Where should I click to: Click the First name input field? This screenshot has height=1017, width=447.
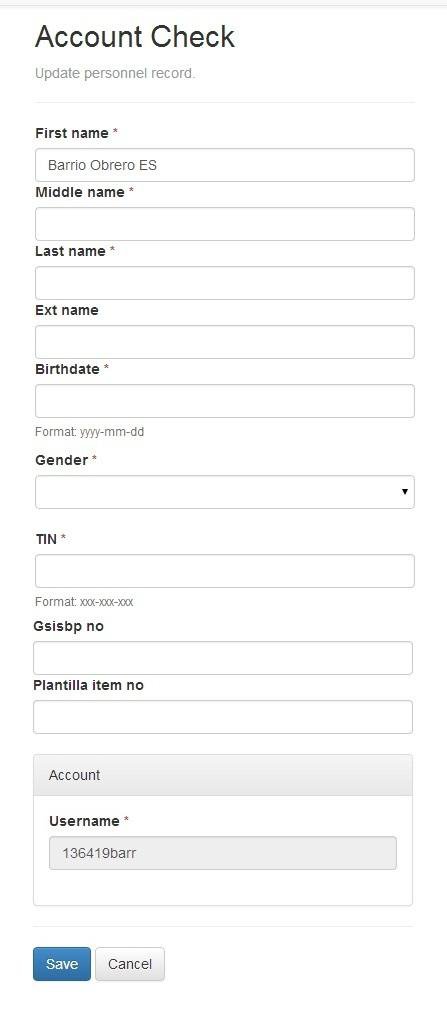224,165
